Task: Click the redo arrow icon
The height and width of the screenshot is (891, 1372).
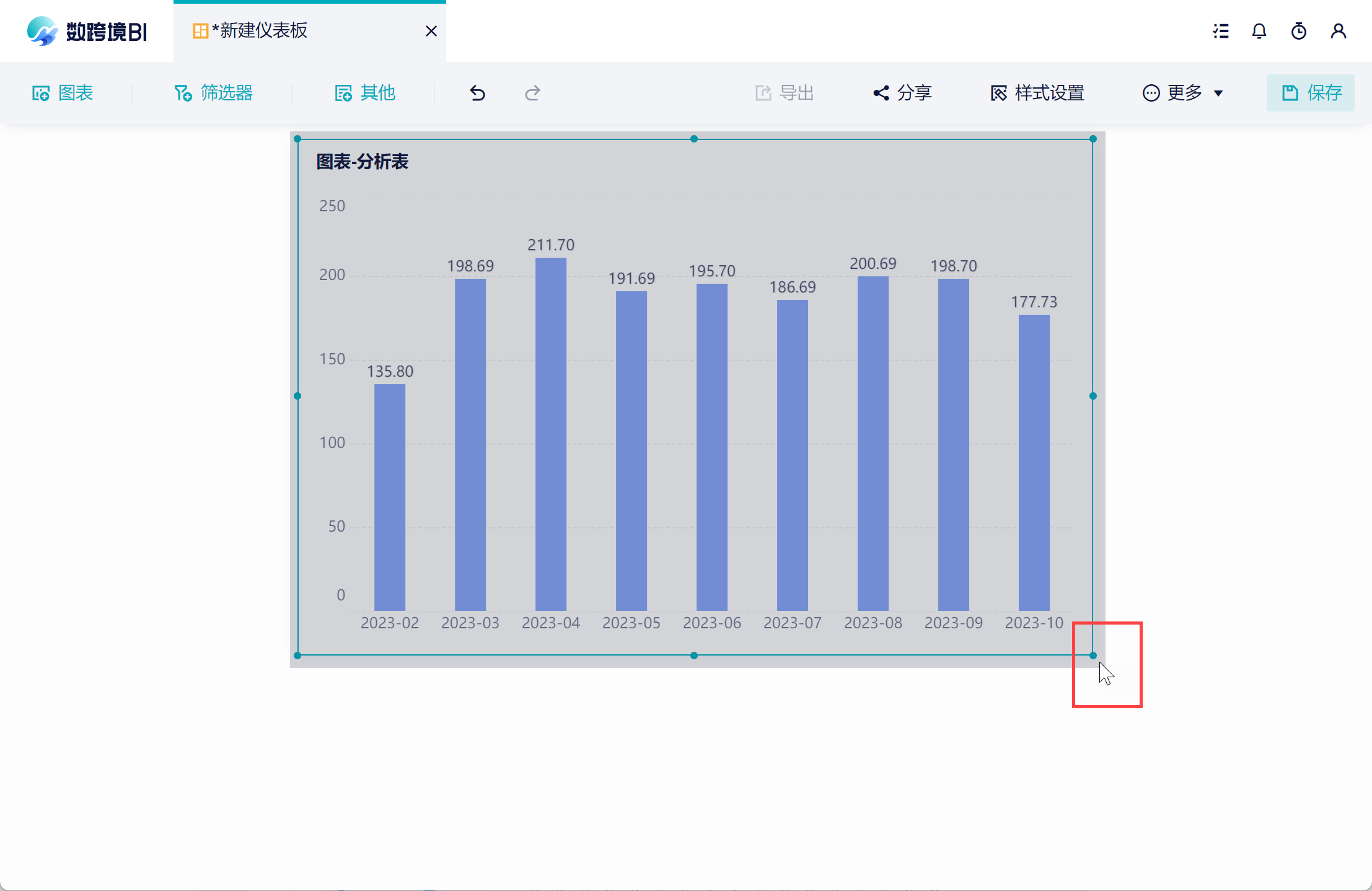Action: 532,93
